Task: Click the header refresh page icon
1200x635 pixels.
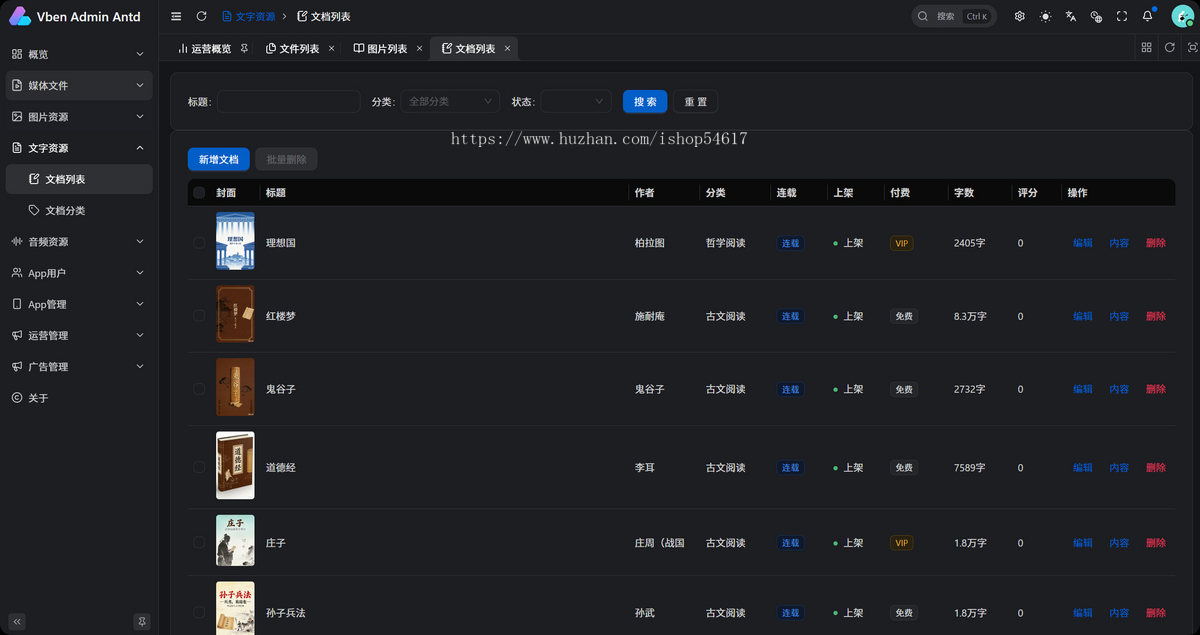Action: pos(201,16)
